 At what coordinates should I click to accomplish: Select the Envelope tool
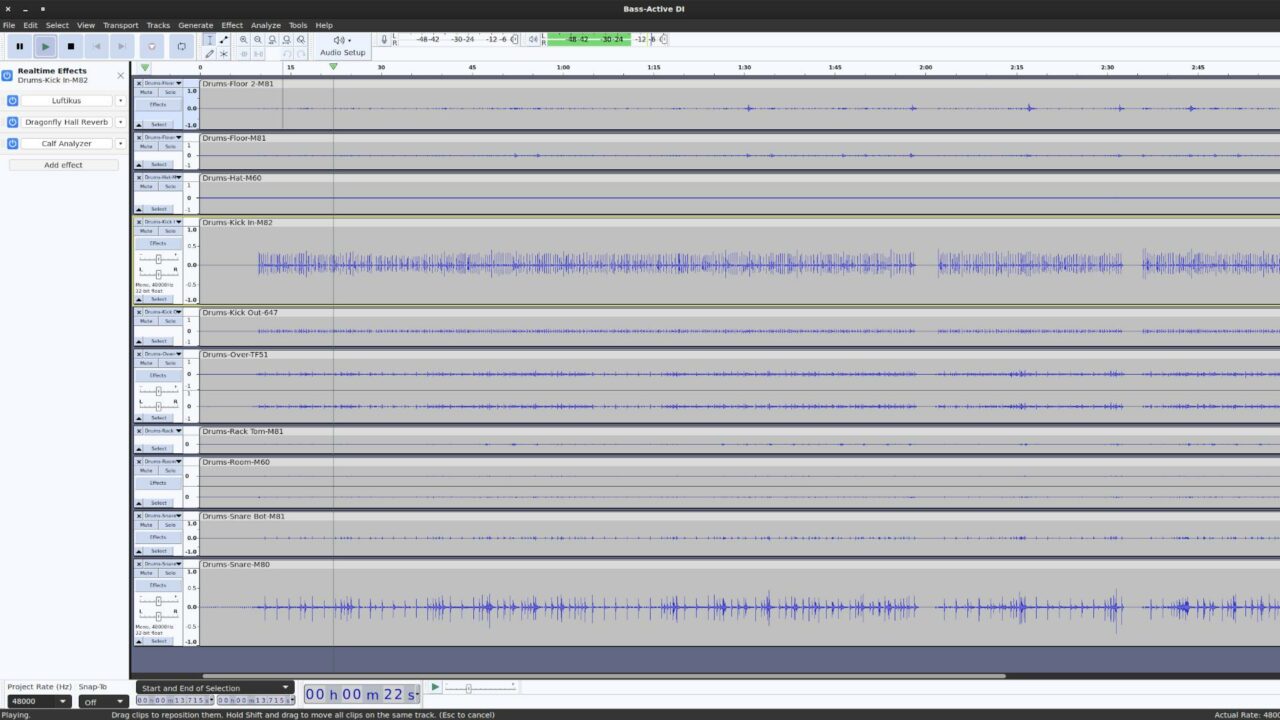click(x=223, y=38)
